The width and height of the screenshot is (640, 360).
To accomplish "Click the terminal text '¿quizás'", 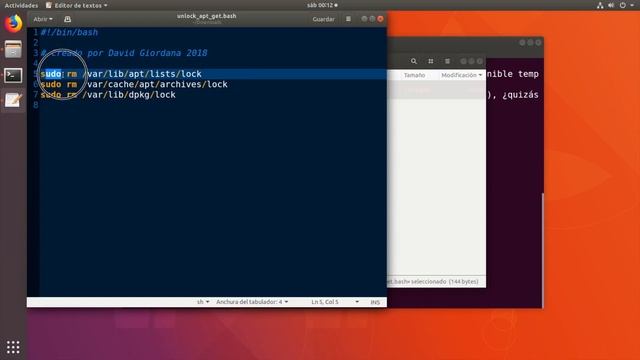I will (x=520, y=95).
